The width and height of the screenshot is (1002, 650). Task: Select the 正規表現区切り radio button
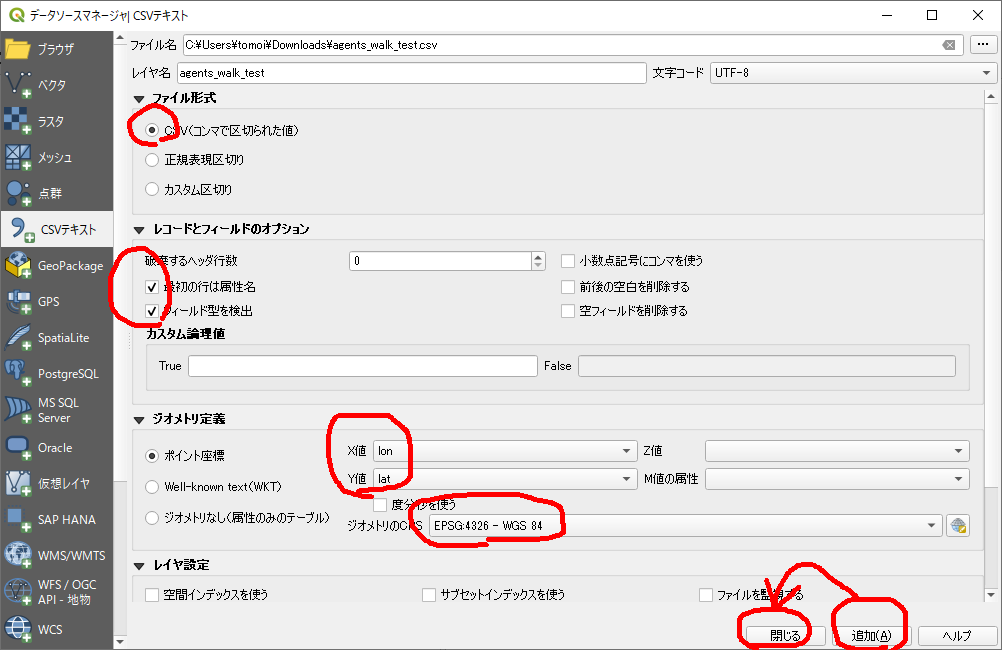[x=152, y=159]
